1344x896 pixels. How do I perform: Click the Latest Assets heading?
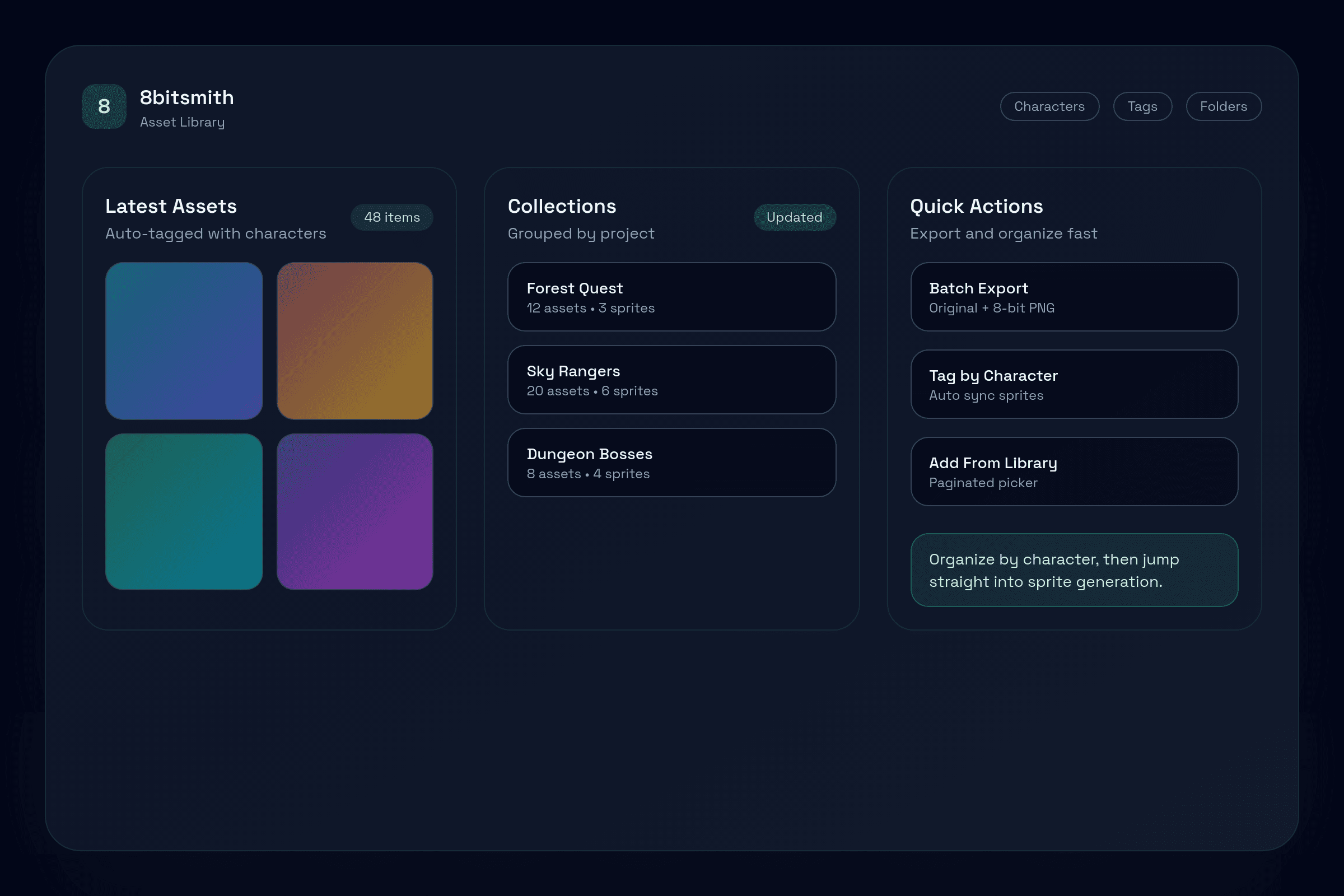coord(171,206)
